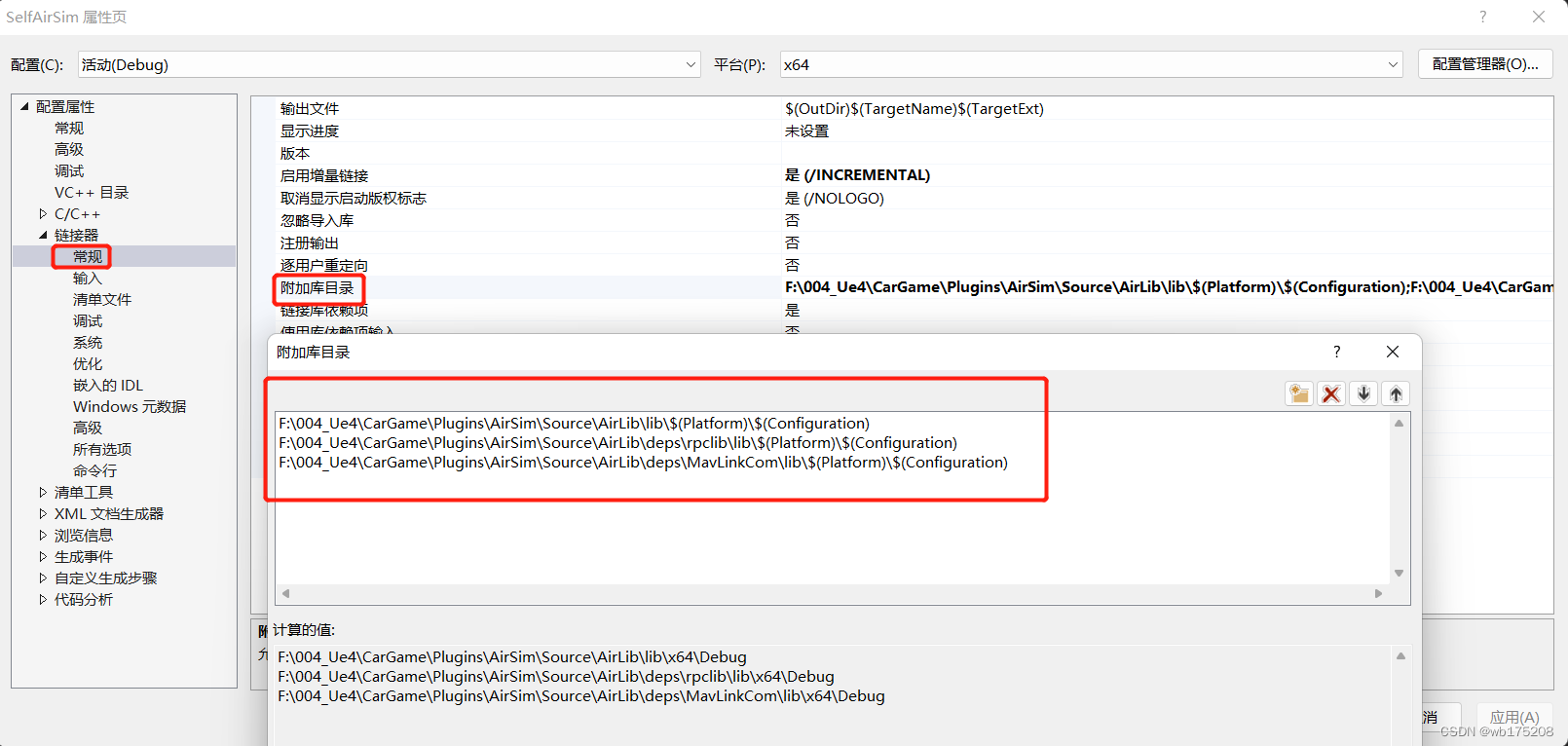This screenshot has width=1568, height=746.
Task: Move line down with down arrow icon
Action: [1363, 393]
